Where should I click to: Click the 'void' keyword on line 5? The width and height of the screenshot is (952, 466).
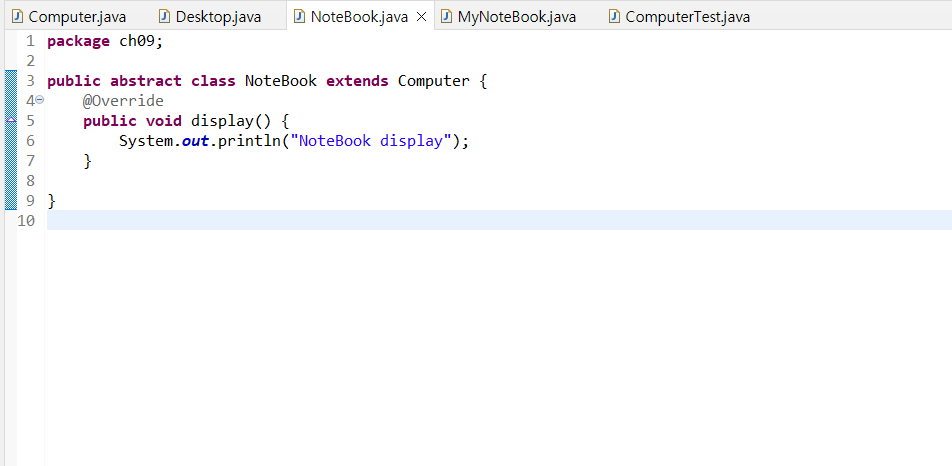click(x=163, y=121)
